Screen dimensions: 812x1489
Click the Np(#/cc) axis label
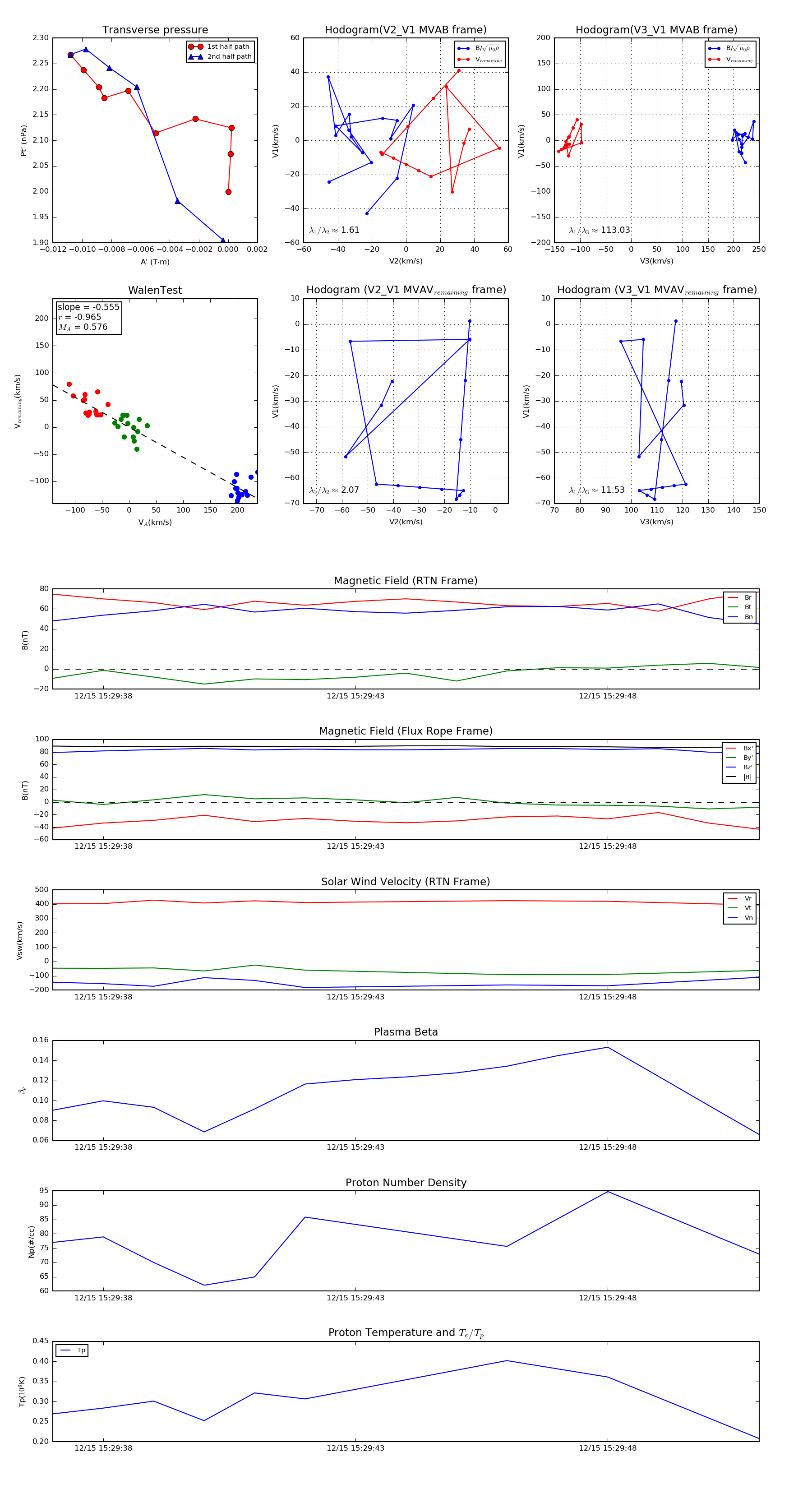pos(31,1242)
